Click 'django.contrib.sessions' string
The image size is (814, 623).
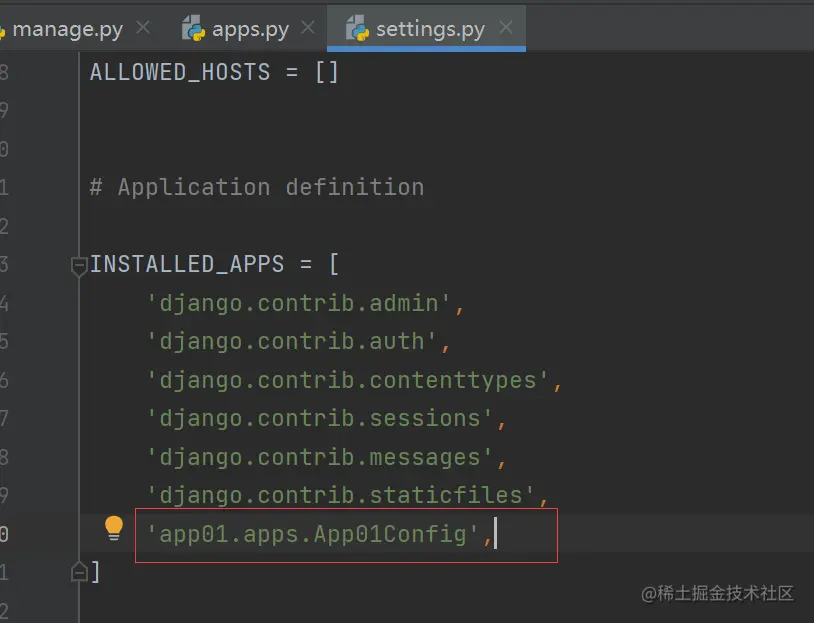click(x=320, y=418)
